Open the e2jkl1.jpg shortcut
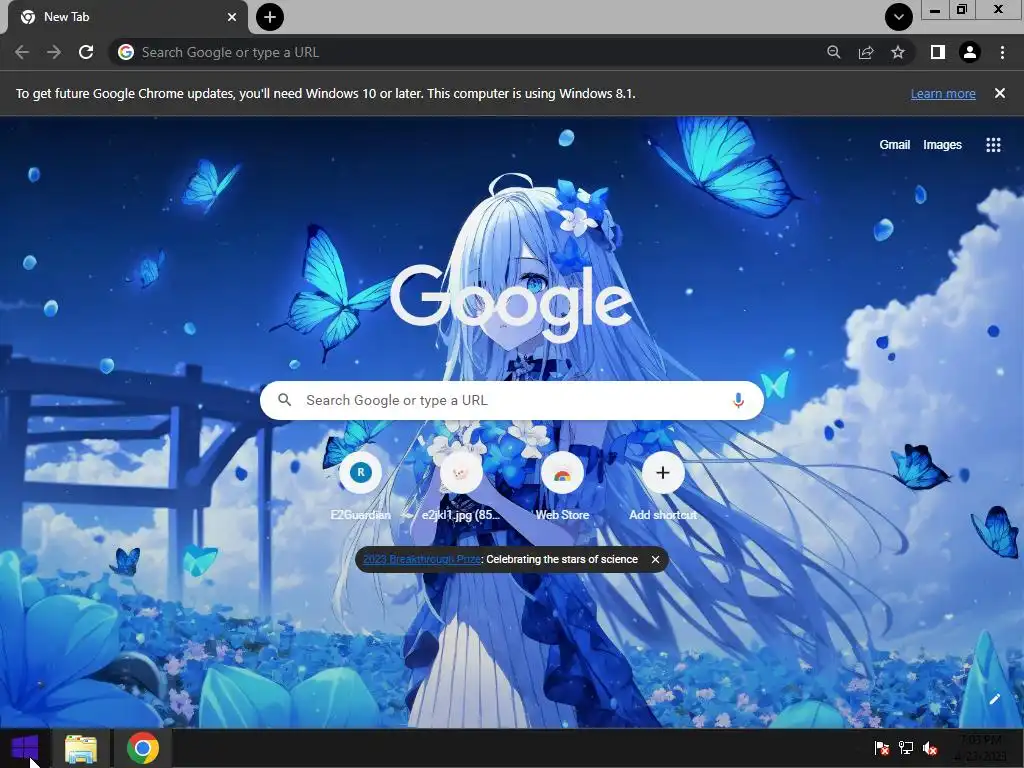This screenshot has width=1024, height=768. click(461, 485)
